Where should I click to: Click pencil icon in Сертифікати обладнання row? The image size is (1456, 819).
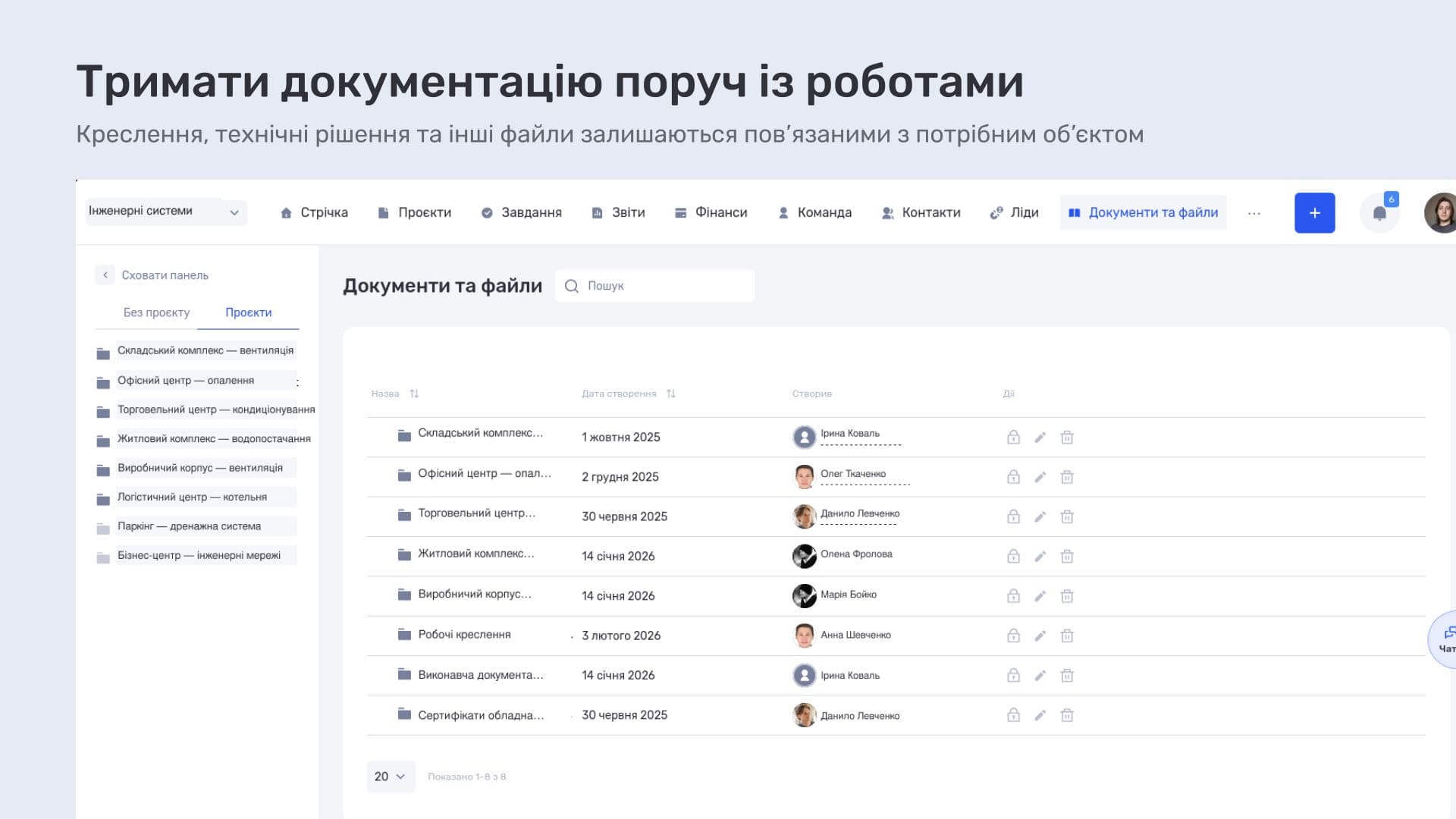tap(1040, 715)
